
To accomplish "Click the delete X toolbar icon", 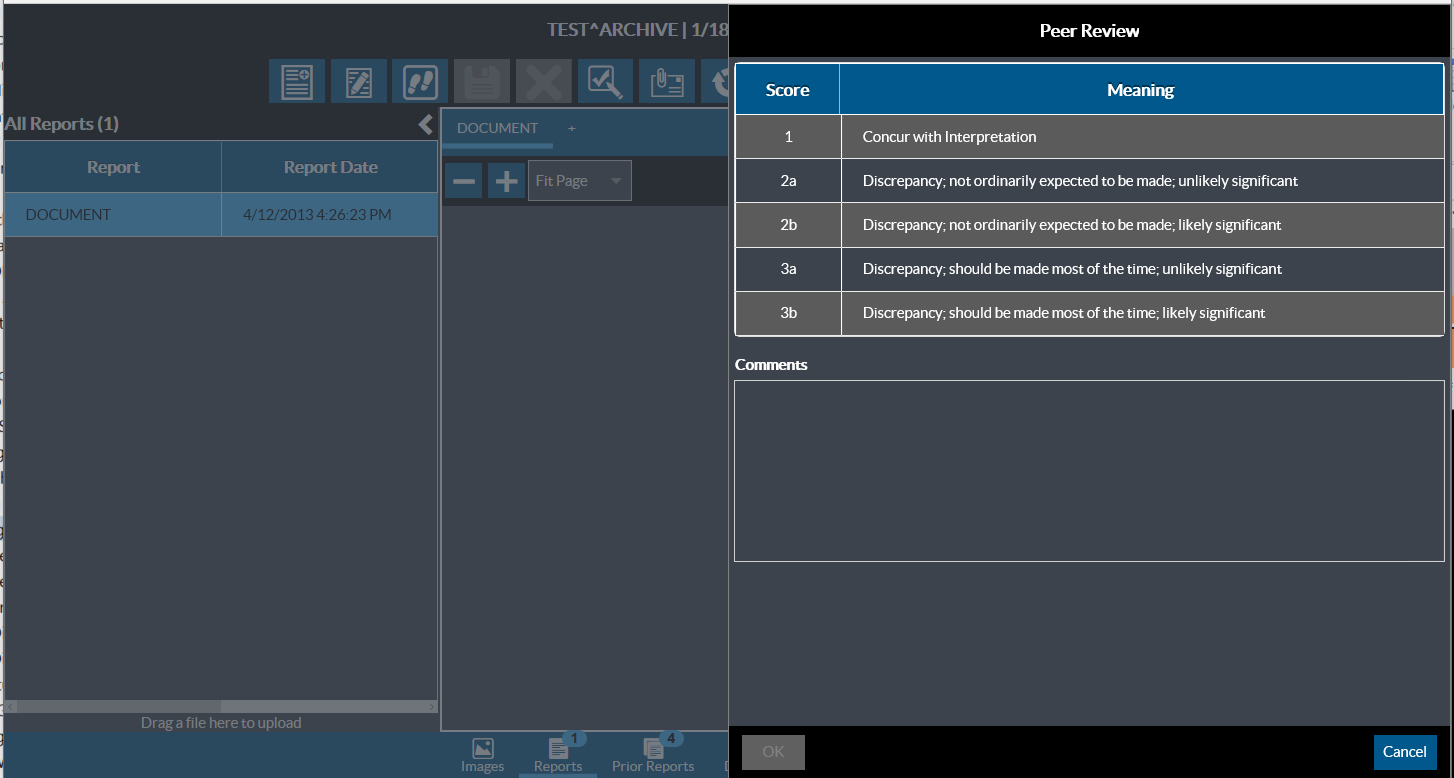I will pos(544,81).
